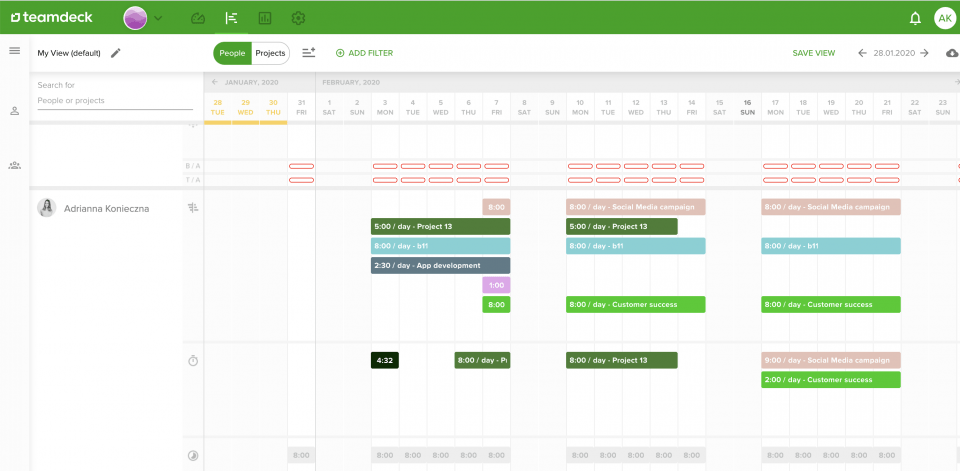Open the 4:32 timesheet entry

tap(384, 360)
